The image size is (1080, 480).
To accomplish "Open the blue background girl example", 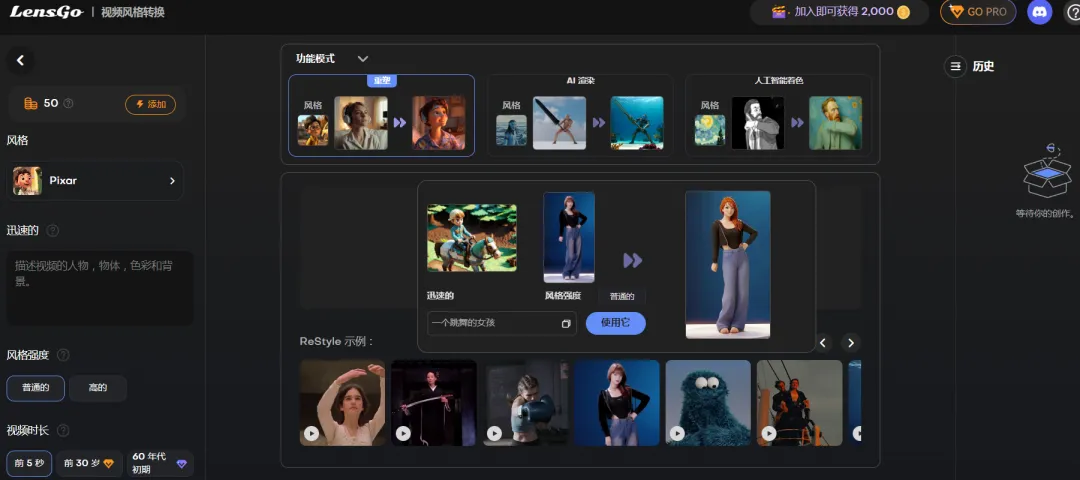I will 617,403.
